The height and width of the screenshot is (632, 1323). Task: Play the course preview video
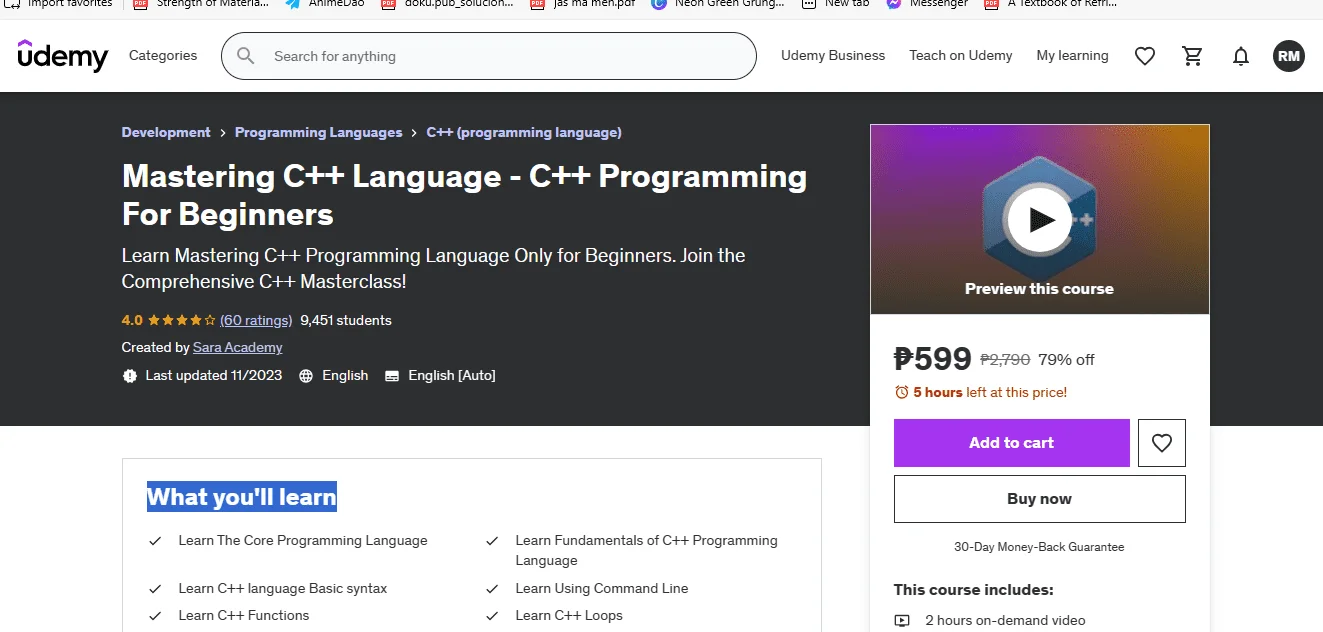(1039, 219)
